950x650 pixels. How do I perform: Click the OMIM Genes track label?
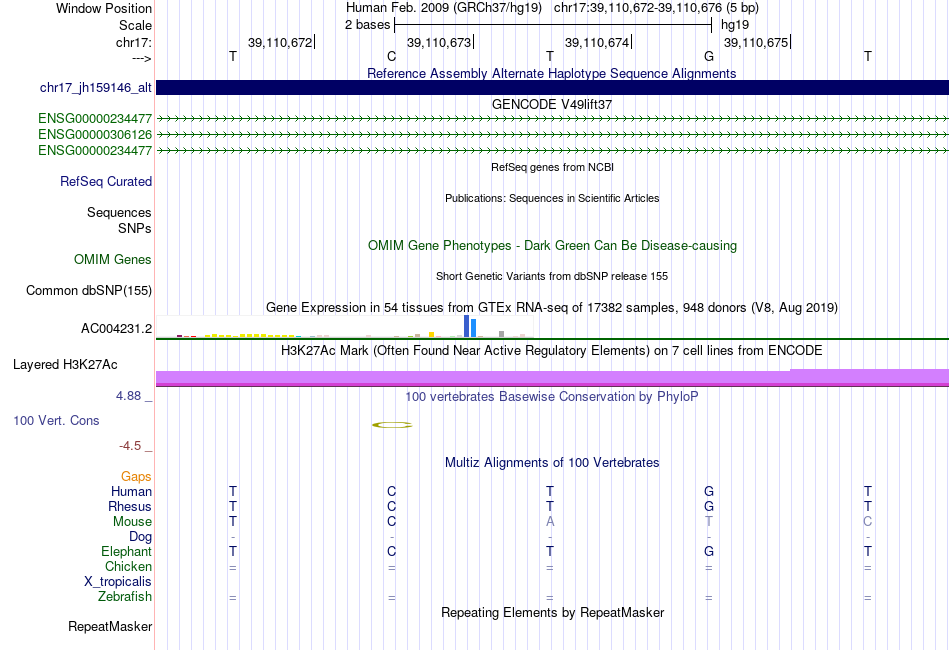click(x=113, y=260)
